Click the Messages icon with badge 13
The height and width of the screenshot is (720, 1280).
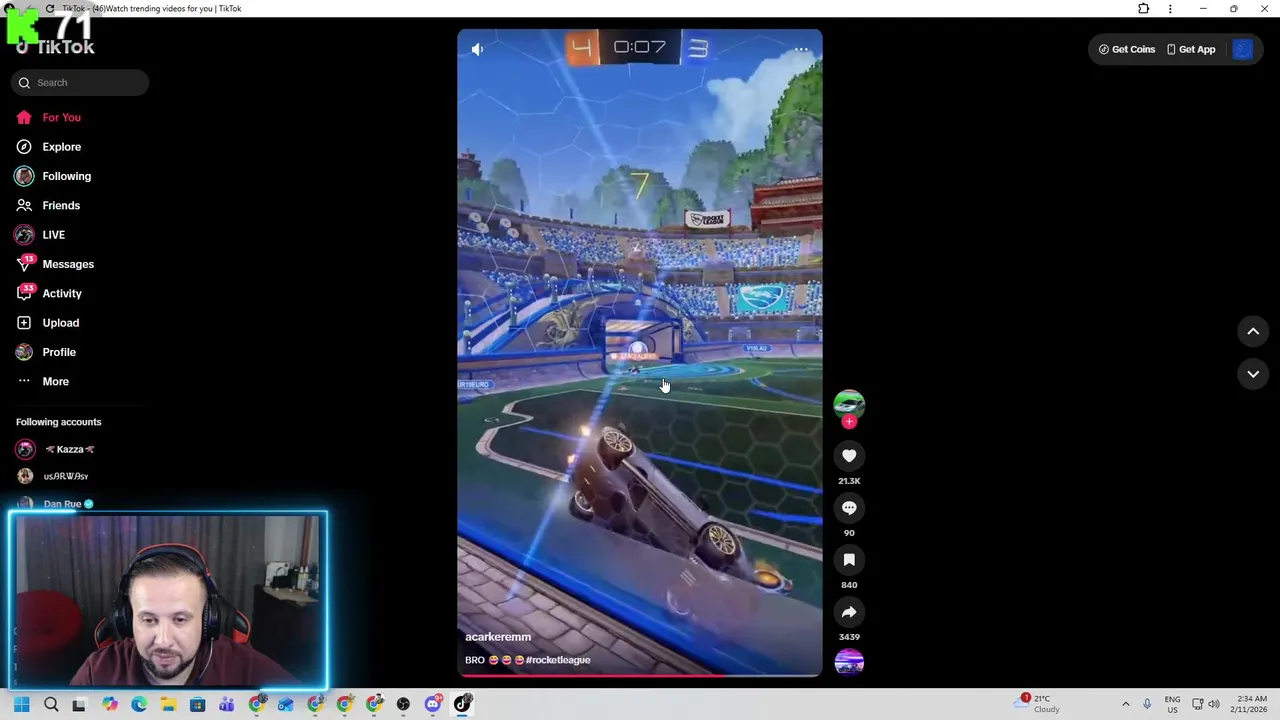[x=25, y=264]
